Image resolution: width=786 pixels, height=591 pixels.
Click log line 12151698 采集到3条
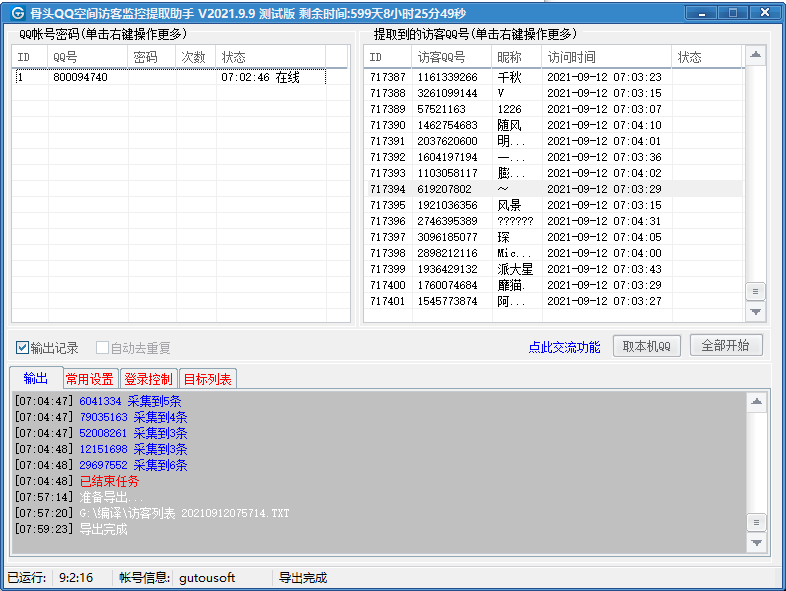[x=101, y=449]
